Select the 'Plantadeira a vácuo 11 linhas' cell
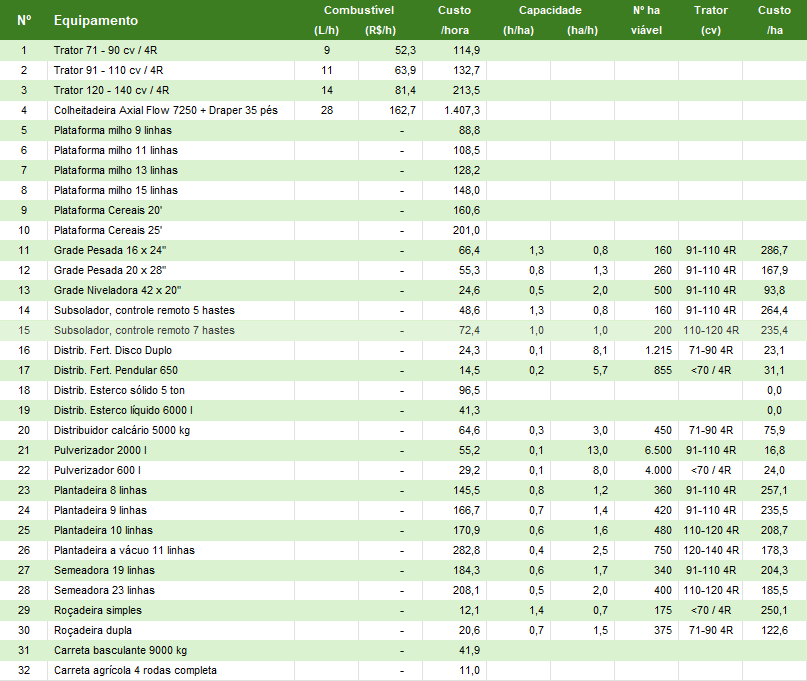The width and height of the screenshot is (807, 681). pos(124,550)
